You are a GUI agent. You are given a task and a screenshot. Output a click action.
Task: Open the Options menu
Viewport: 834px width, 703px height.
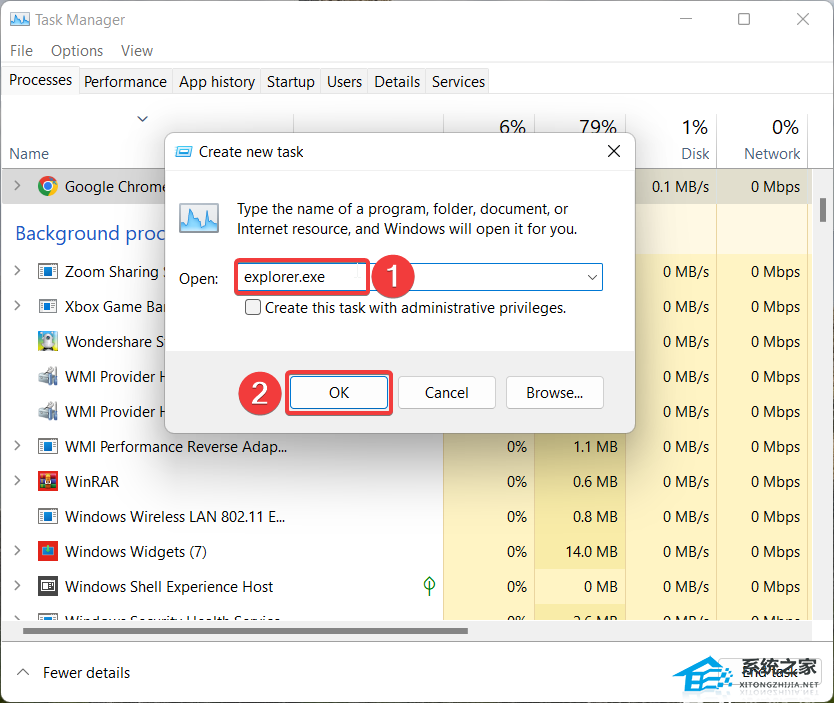coord(77,51)
